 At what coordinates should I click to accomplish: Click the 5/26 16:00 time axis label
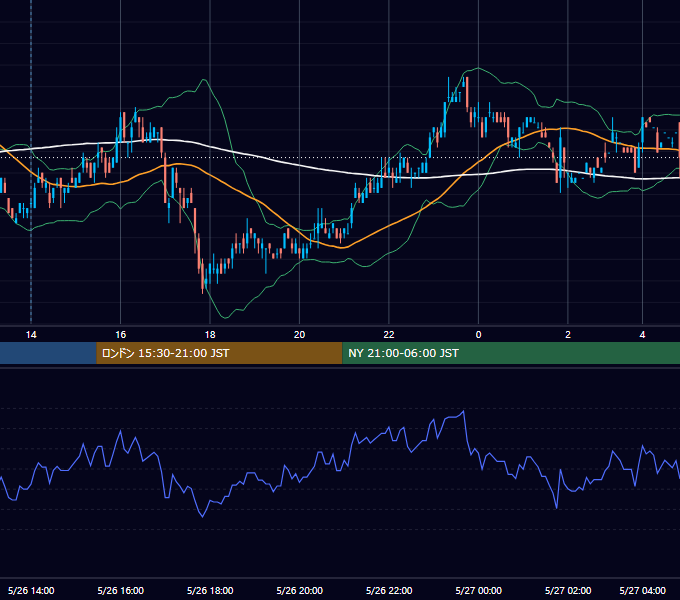[x=121, y=590]
